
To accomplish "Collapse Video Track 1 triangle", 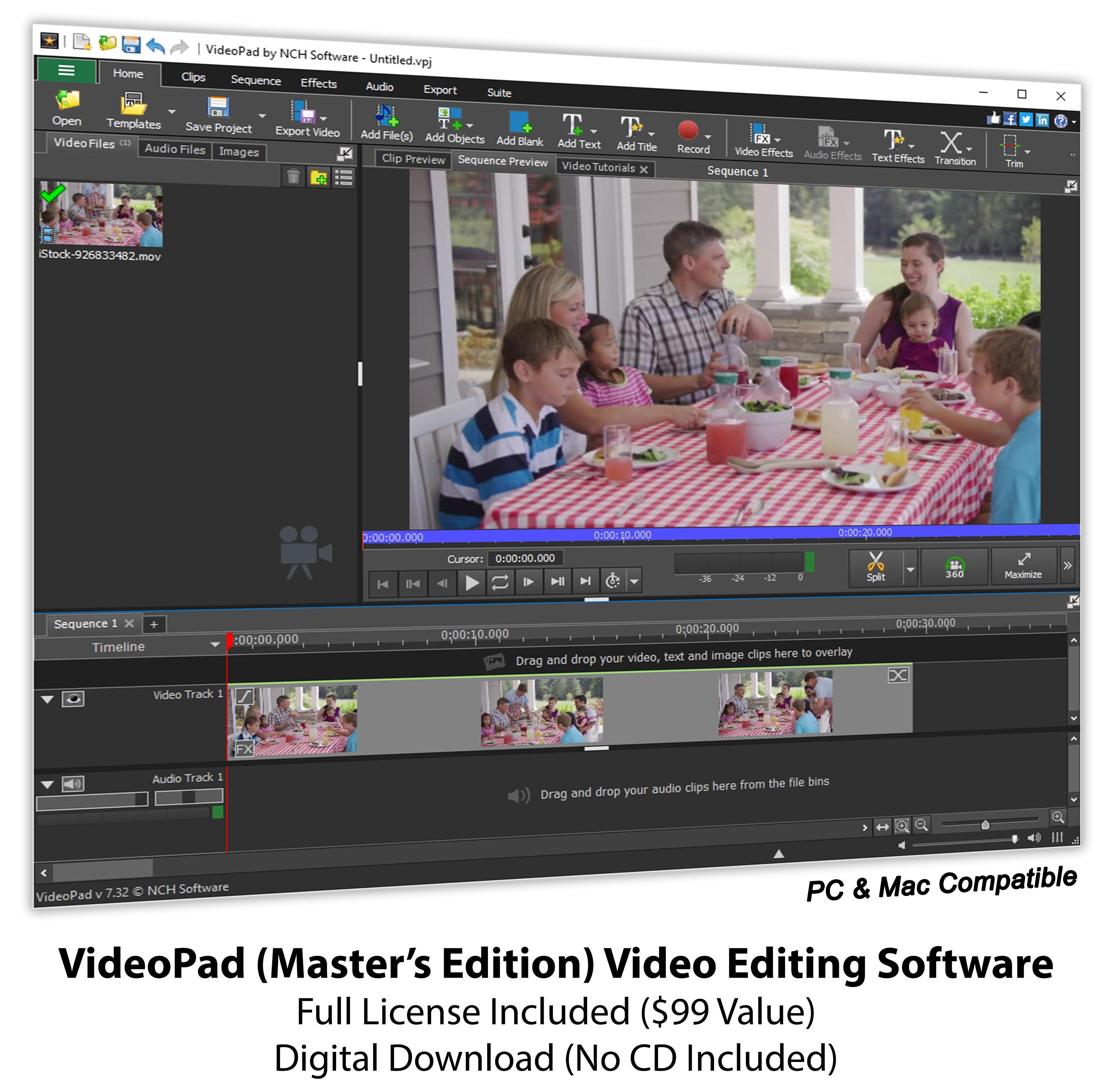I will coord(48,699).
